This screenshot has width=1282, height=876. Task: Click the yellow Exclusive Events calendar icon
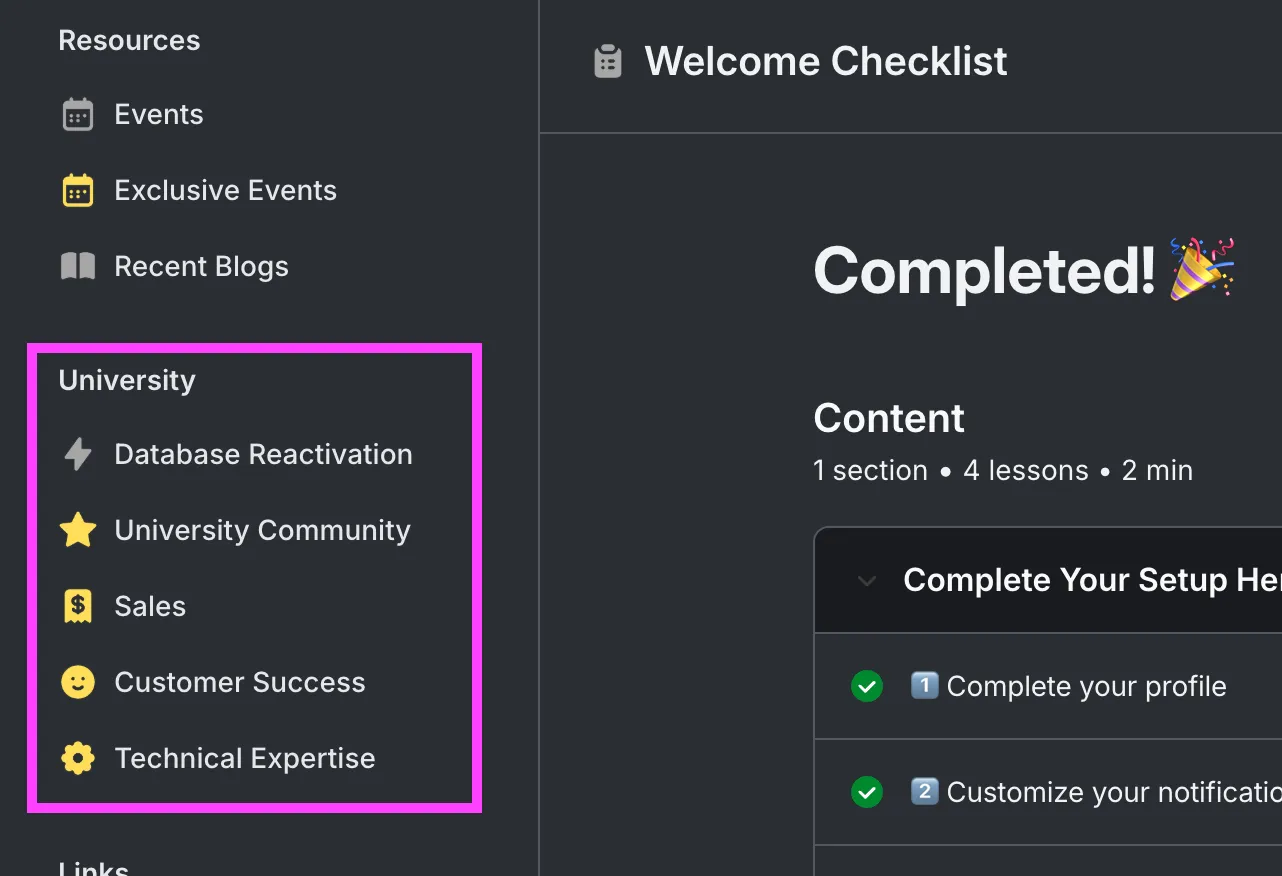click(78, 191)
